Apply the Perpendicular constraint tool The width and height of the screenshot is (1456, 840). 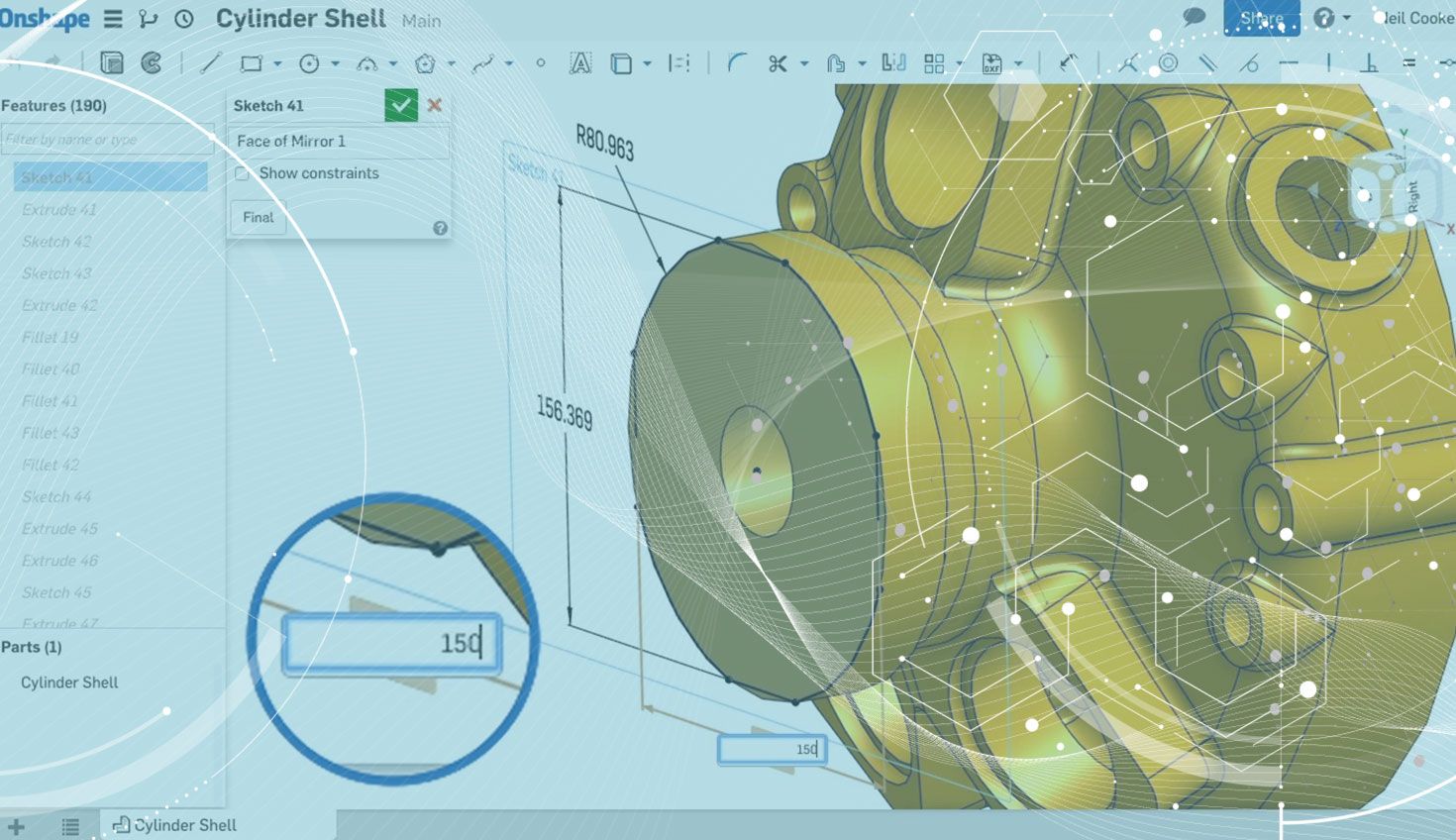(x=1370, y=63)
